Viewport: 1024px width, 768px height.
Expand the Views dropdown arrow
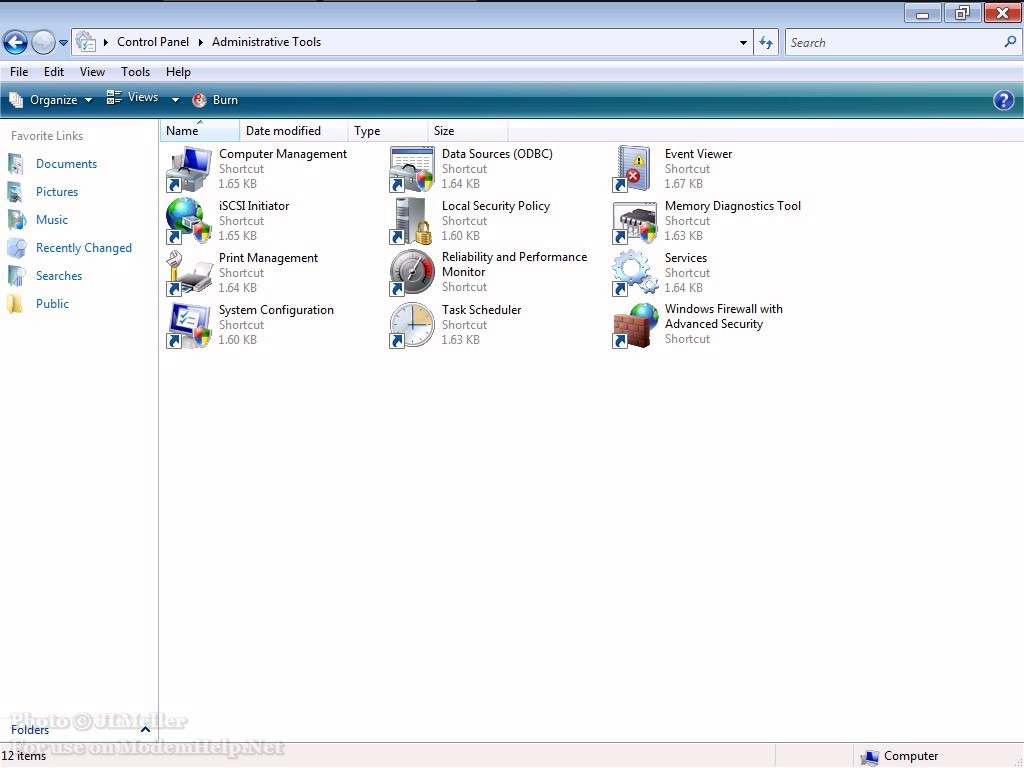click(175, 100)
